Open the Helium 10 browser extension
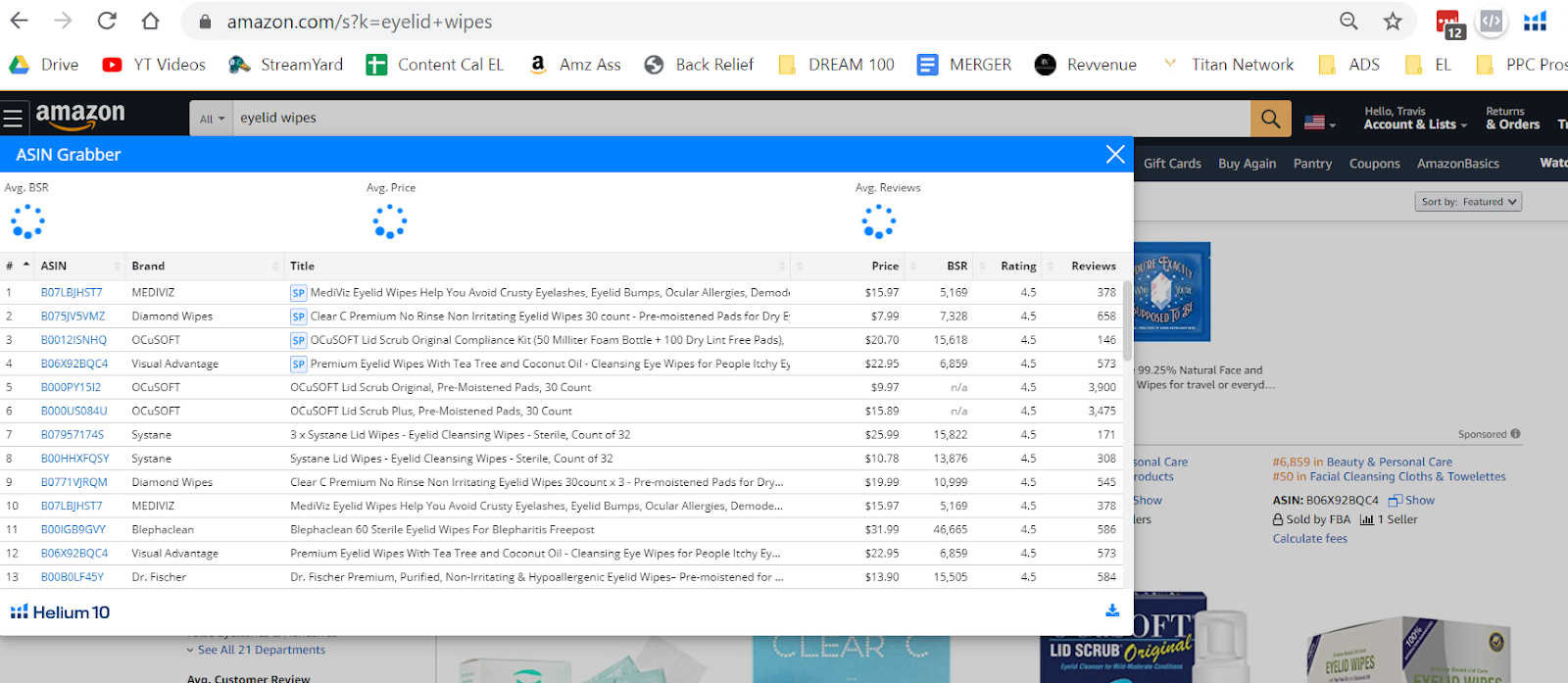 [1535, 21]
